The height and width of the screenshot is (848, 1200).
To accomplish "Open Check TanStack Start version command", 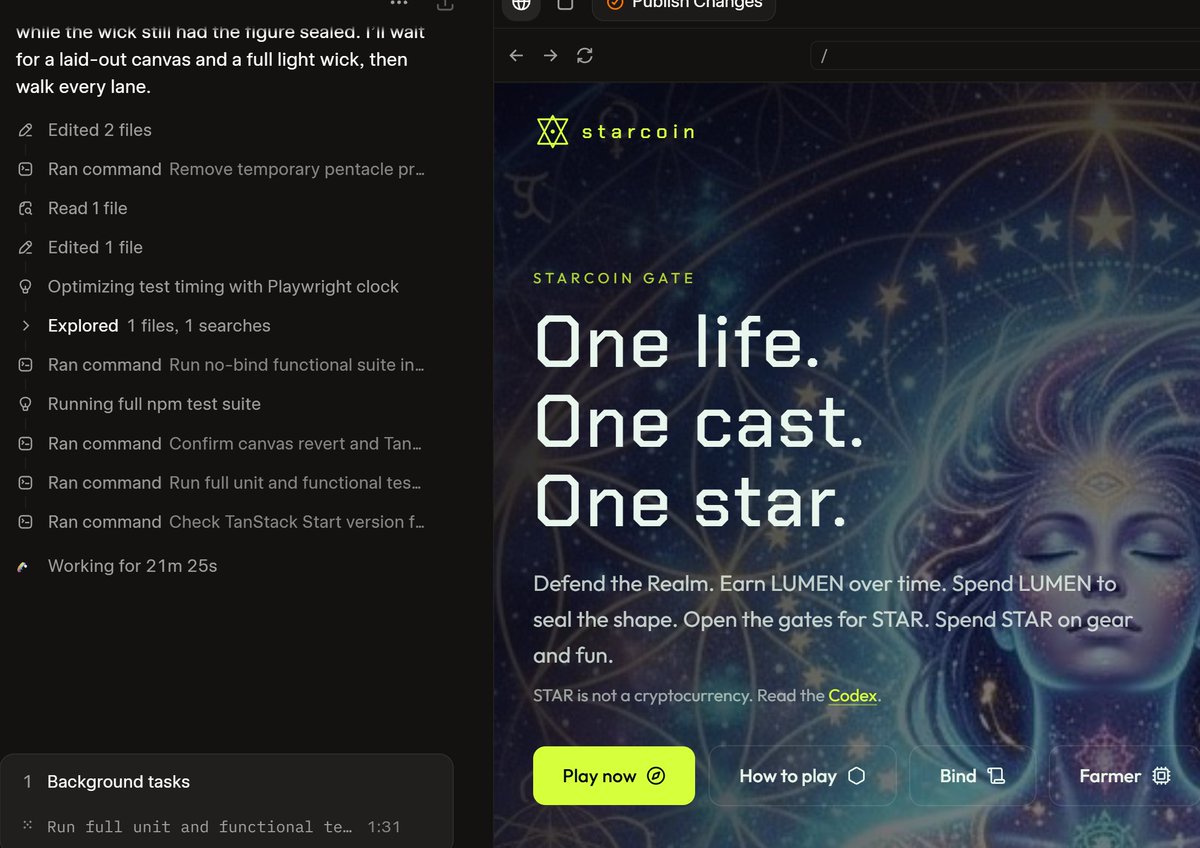I will click(x=236, y=522).
